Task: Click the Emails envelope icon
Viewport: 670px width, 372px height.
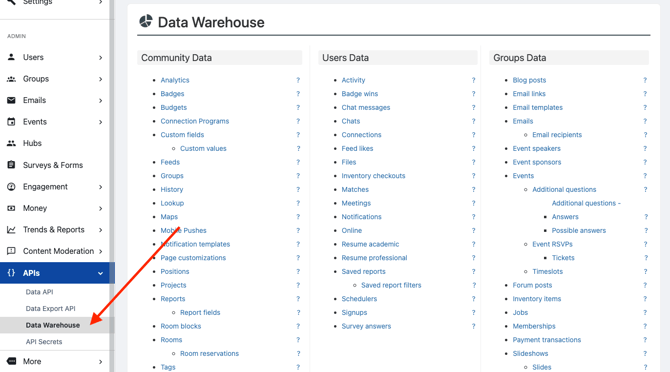Action: [x=12, y=100]
